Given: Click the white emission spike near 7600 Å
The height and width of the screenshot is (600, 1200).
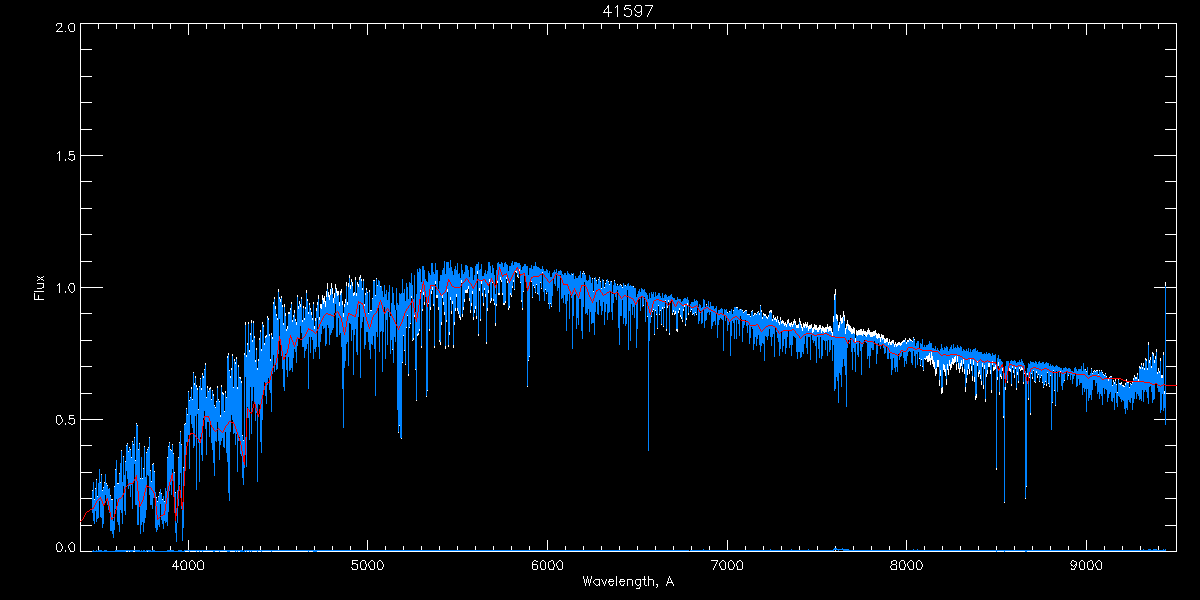Looking at the screenshot, I should pyautogui.click(x=835, y=300).
